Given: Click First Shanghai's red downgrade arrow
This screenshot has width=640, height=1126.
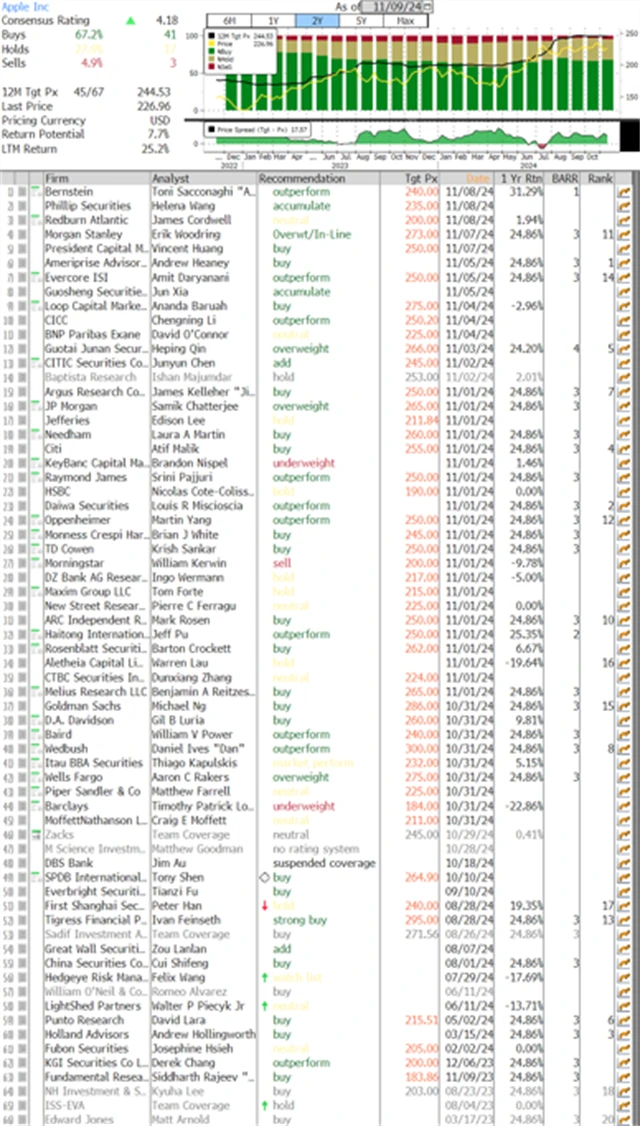Looking at the screenshot, I should pyautogui.click(x=265, y=906).
